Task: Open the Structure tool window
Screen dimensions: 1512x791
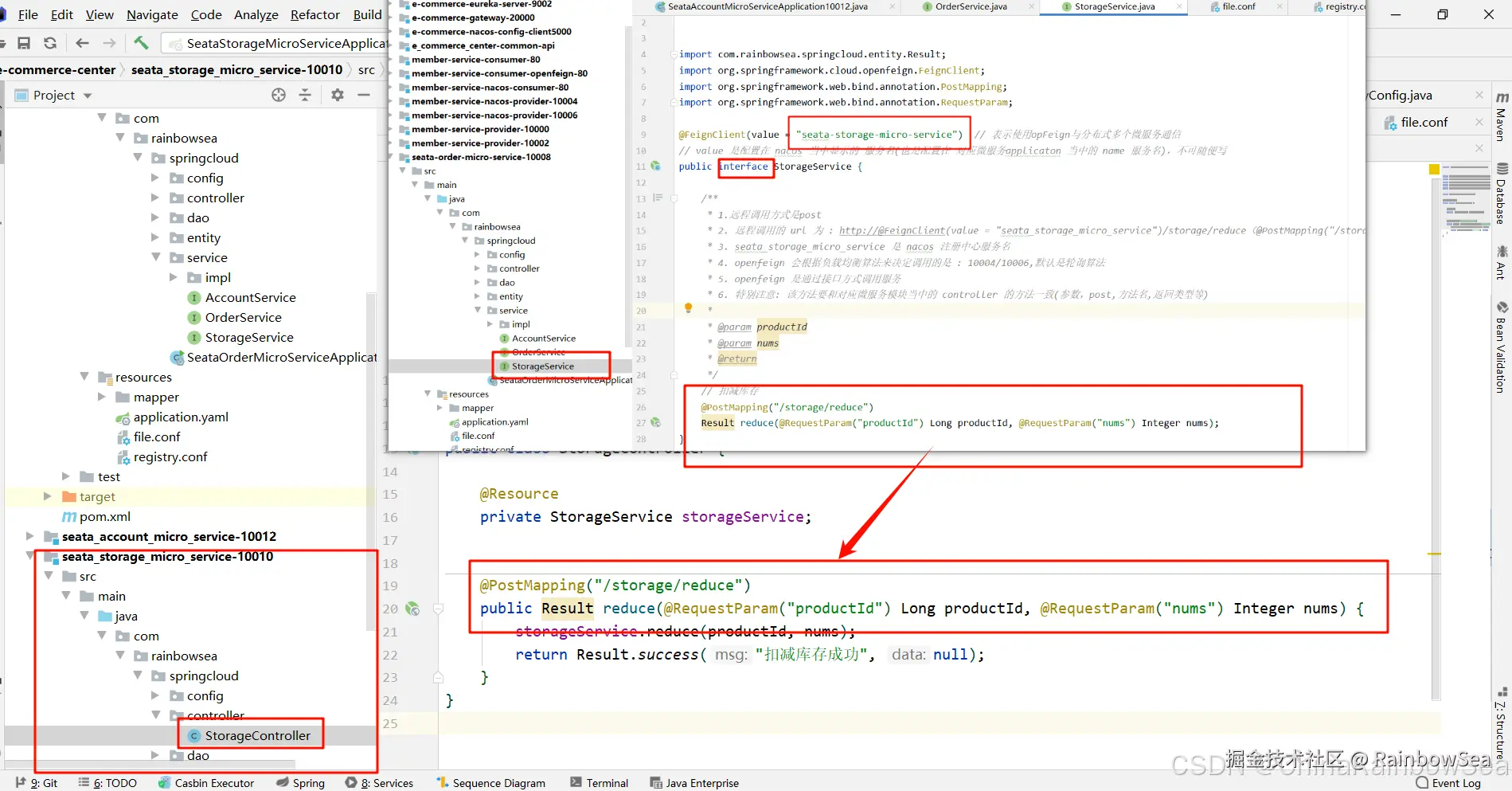Action: coord(1502,723)
